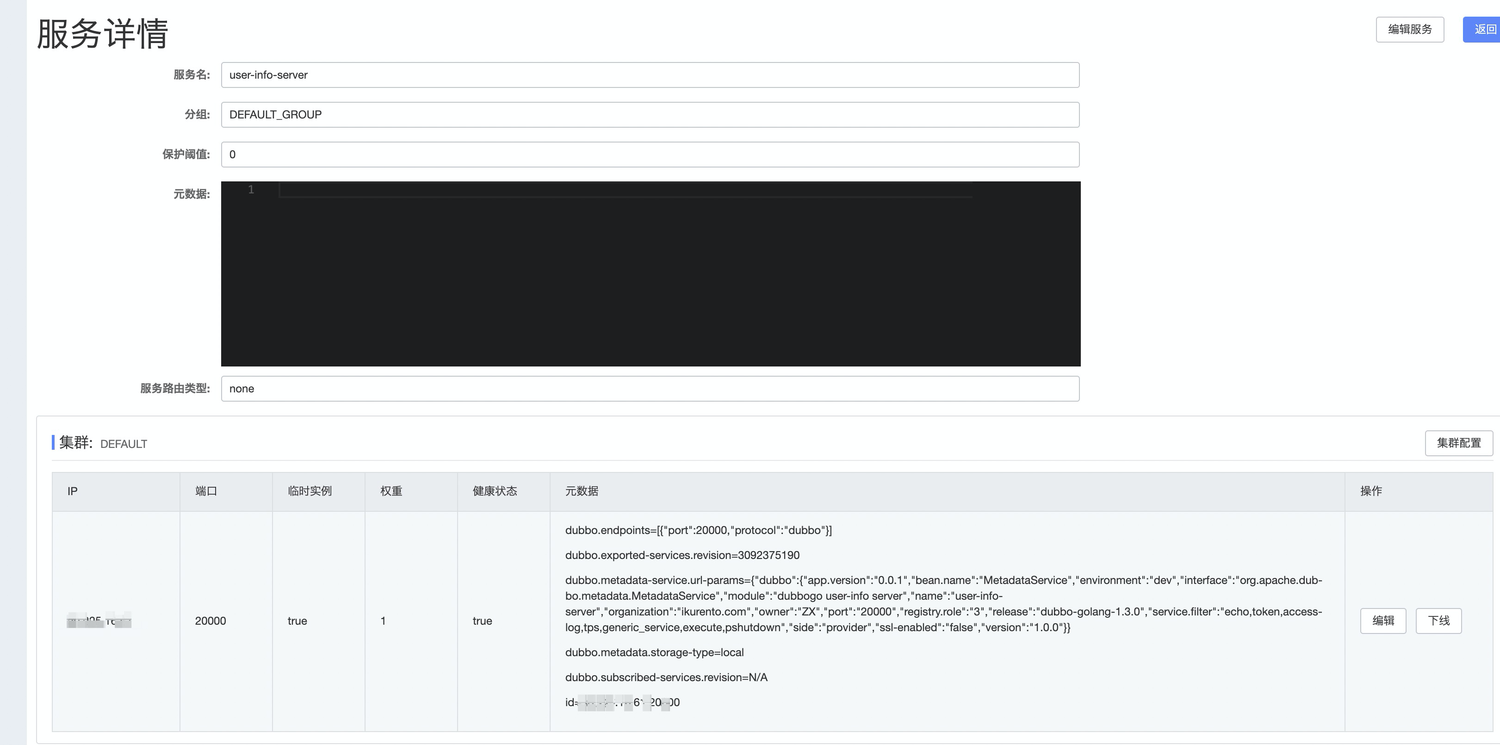Click 编辑 button in the instance row
Screen dimensions: 1500x745
(x=1383, y=621)
